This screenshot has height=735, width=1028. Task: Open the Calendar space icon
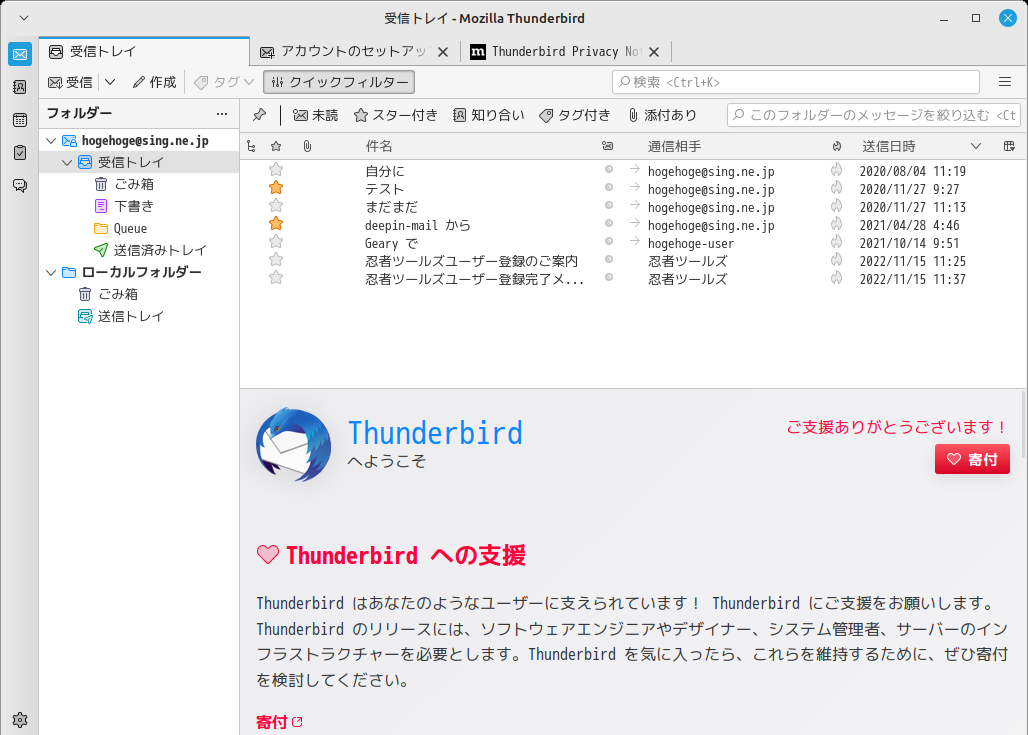coord(20,120)
